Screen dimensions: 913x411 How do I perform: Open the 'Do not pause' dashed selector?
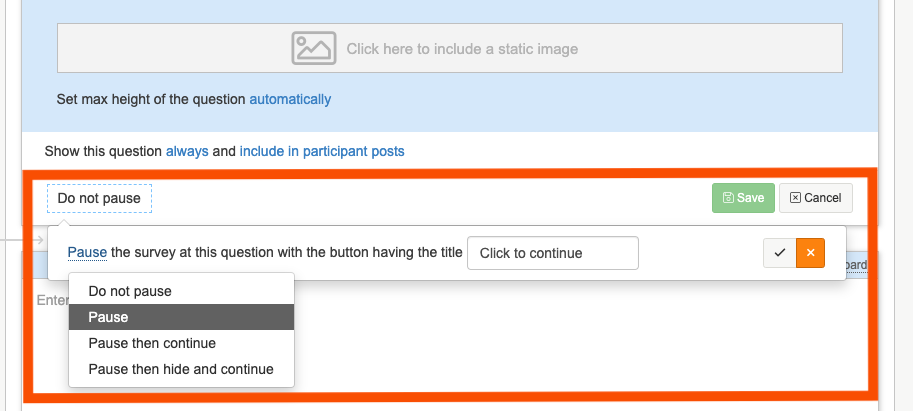click(x=99, y=198)
